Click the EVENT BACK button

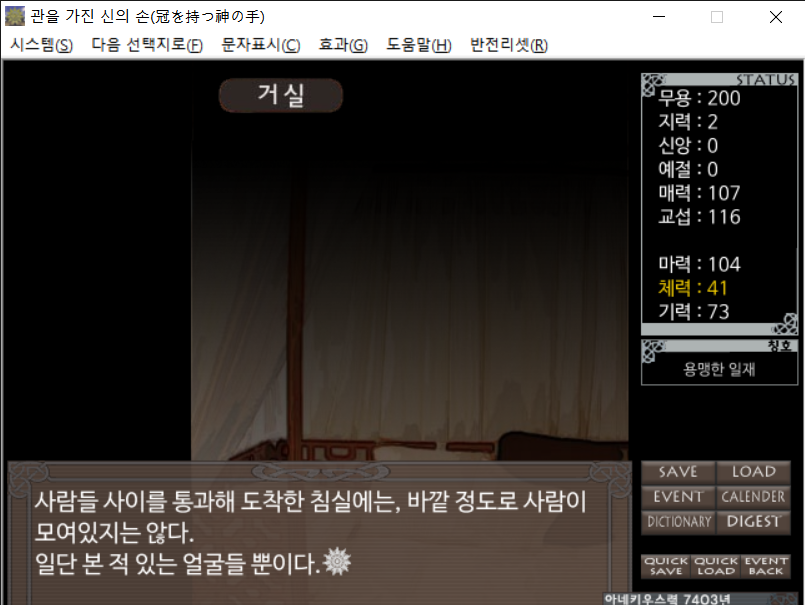point(765,566)
